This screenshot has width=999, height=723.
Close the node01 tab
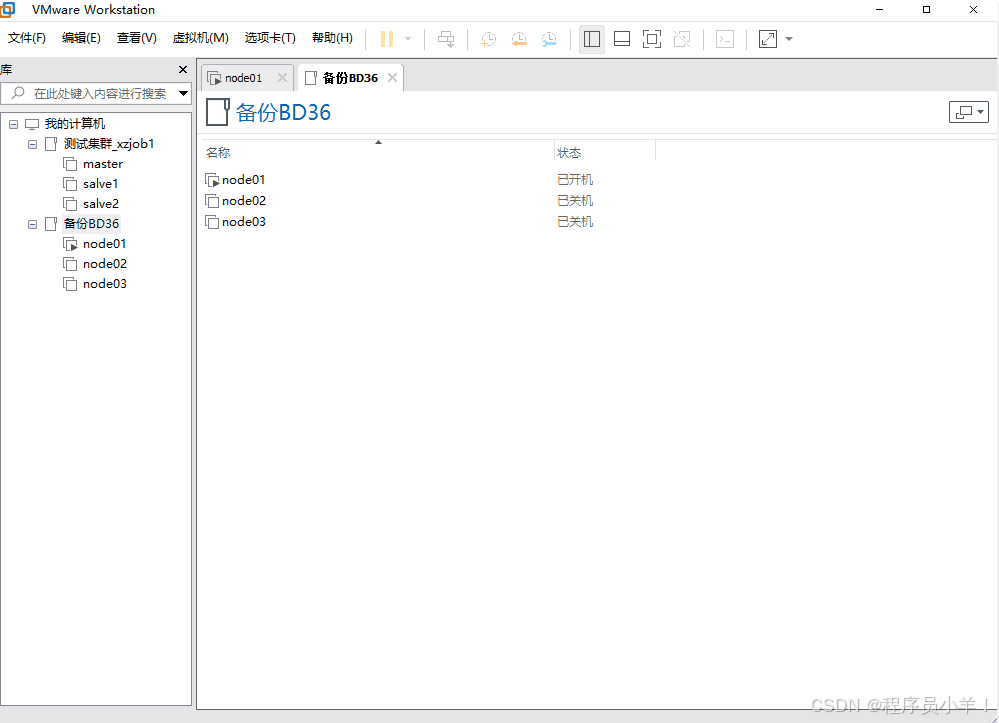[x=282, y=78]
